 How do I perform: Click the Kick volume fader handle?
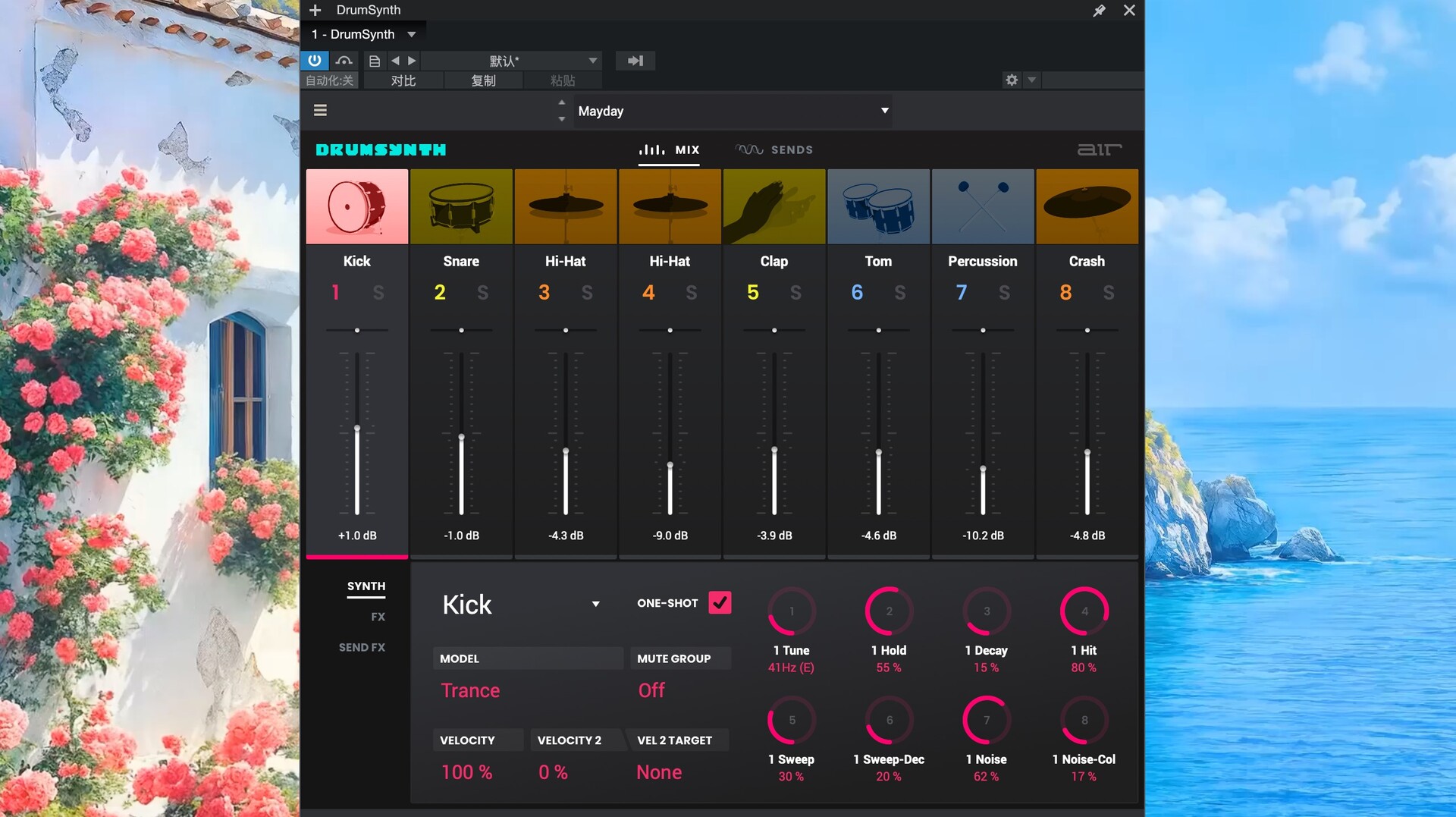click(x=357, y=429)
